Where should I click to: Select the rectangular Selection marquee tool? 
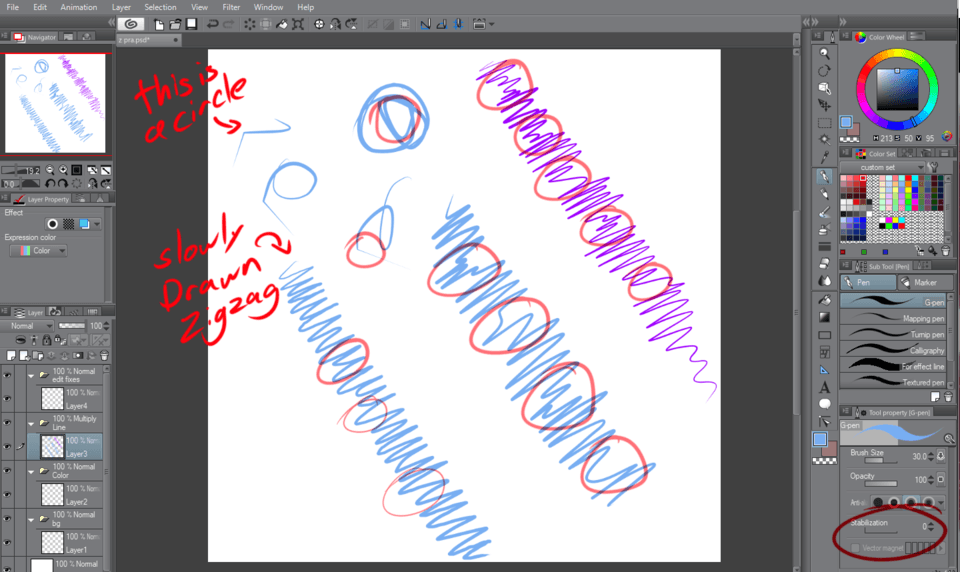(824, 123)
